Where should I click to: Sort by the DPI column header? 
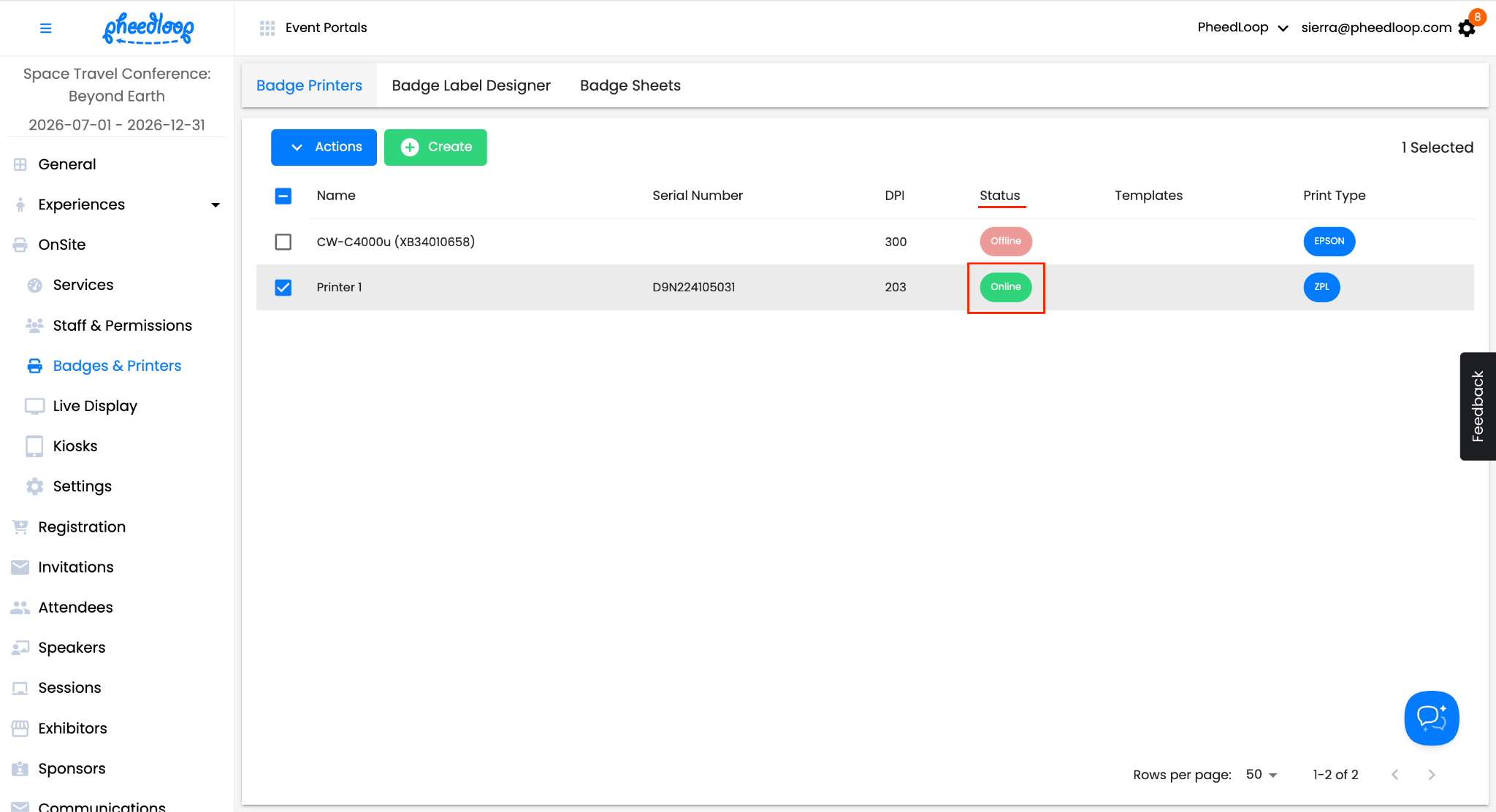point(895,196)
